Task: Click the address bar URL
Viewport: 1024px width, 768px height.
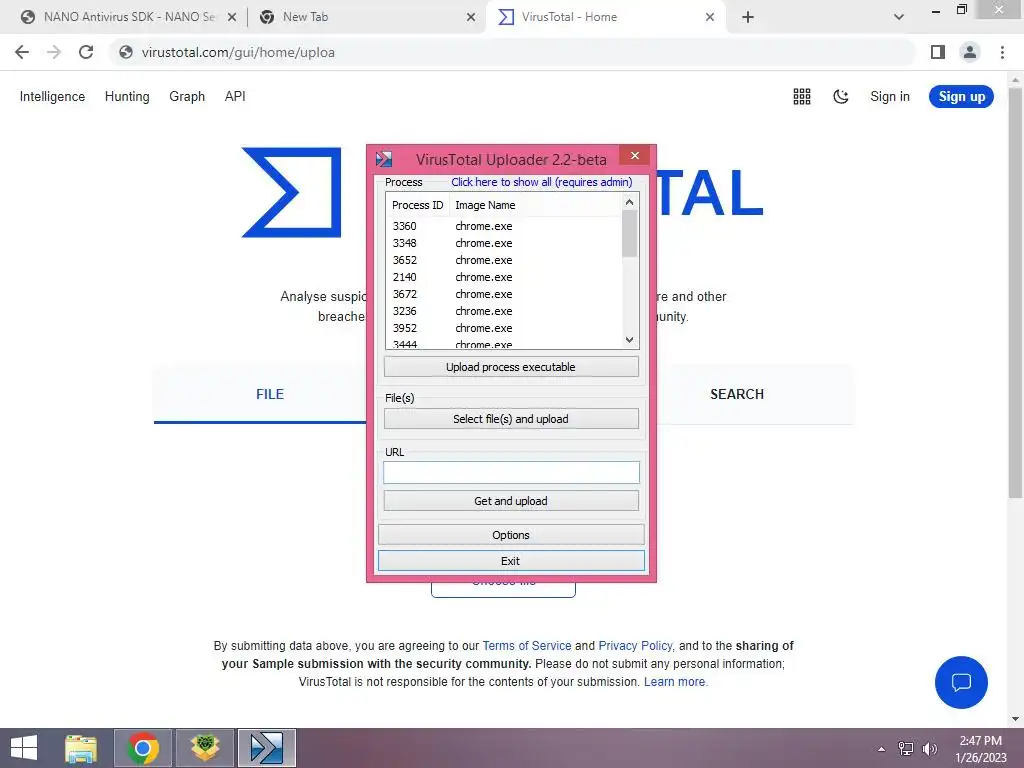Action: [238, 52]
